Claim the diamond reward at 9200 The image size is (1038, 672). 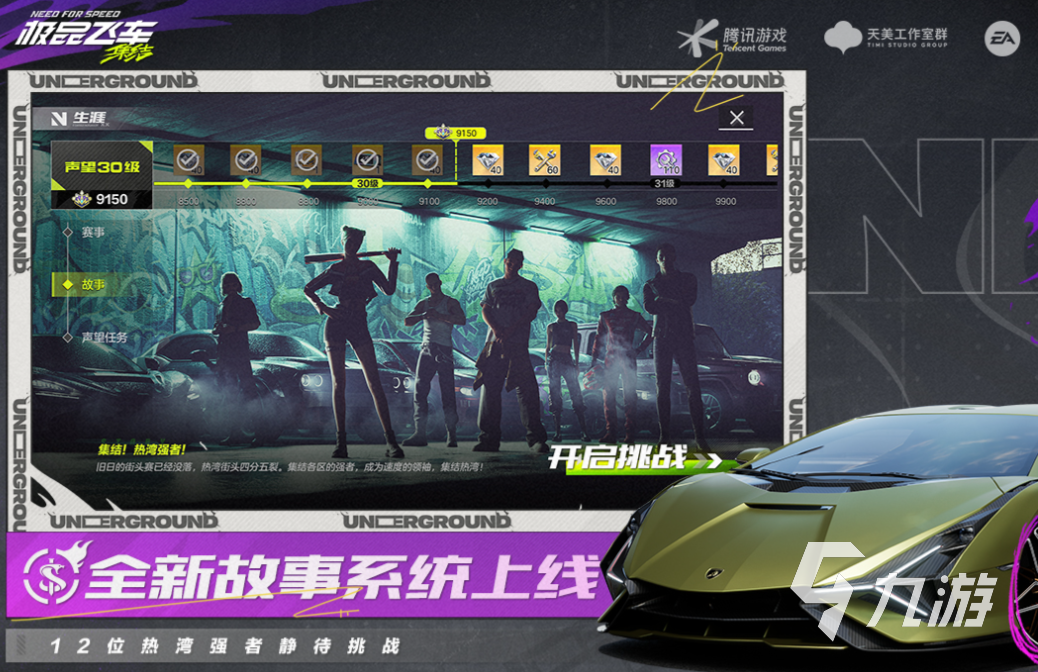(x=485, y=159)
